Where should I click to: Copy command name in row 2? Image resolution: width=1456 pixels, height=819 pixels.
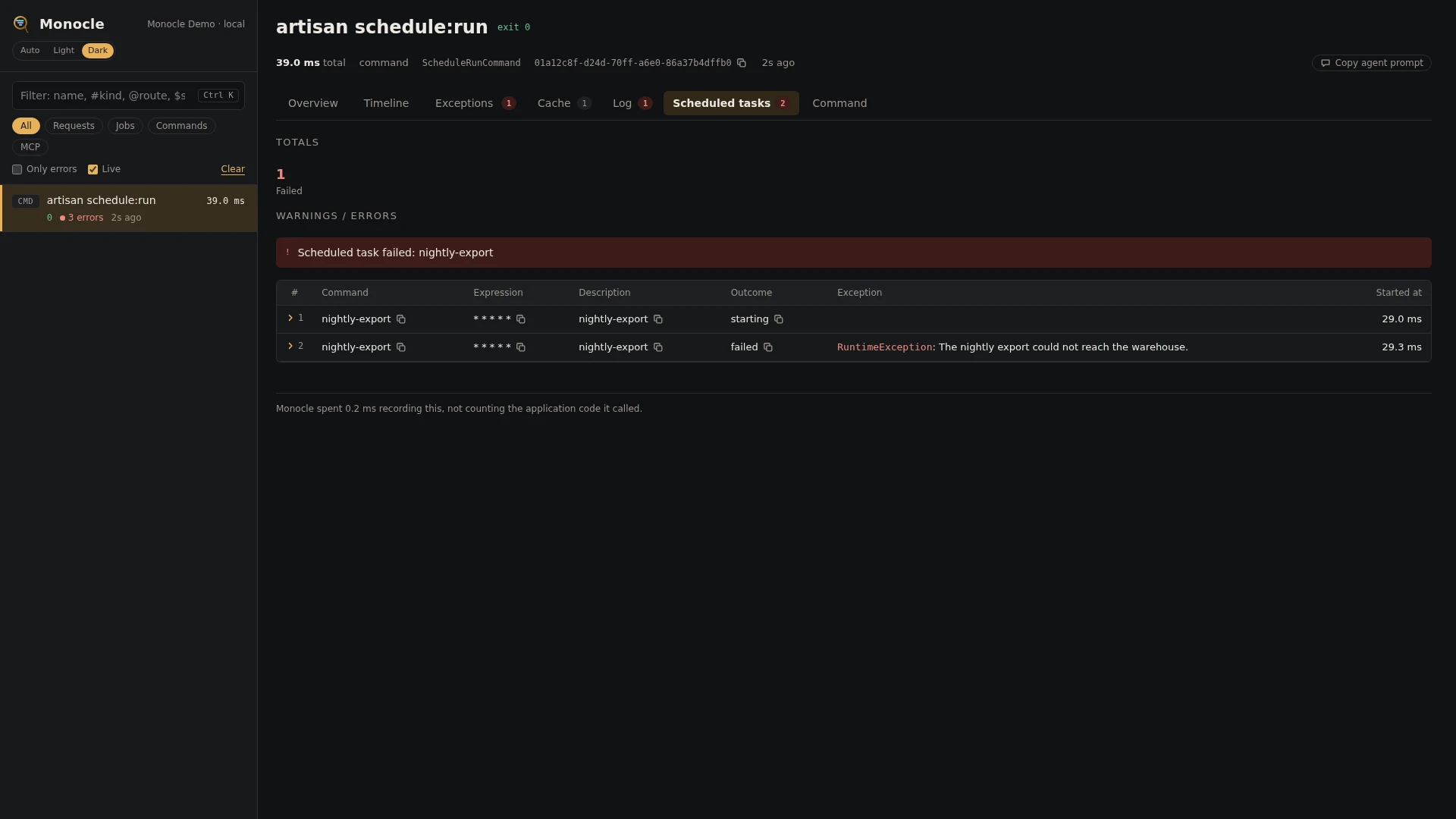(x=401, y=347)
